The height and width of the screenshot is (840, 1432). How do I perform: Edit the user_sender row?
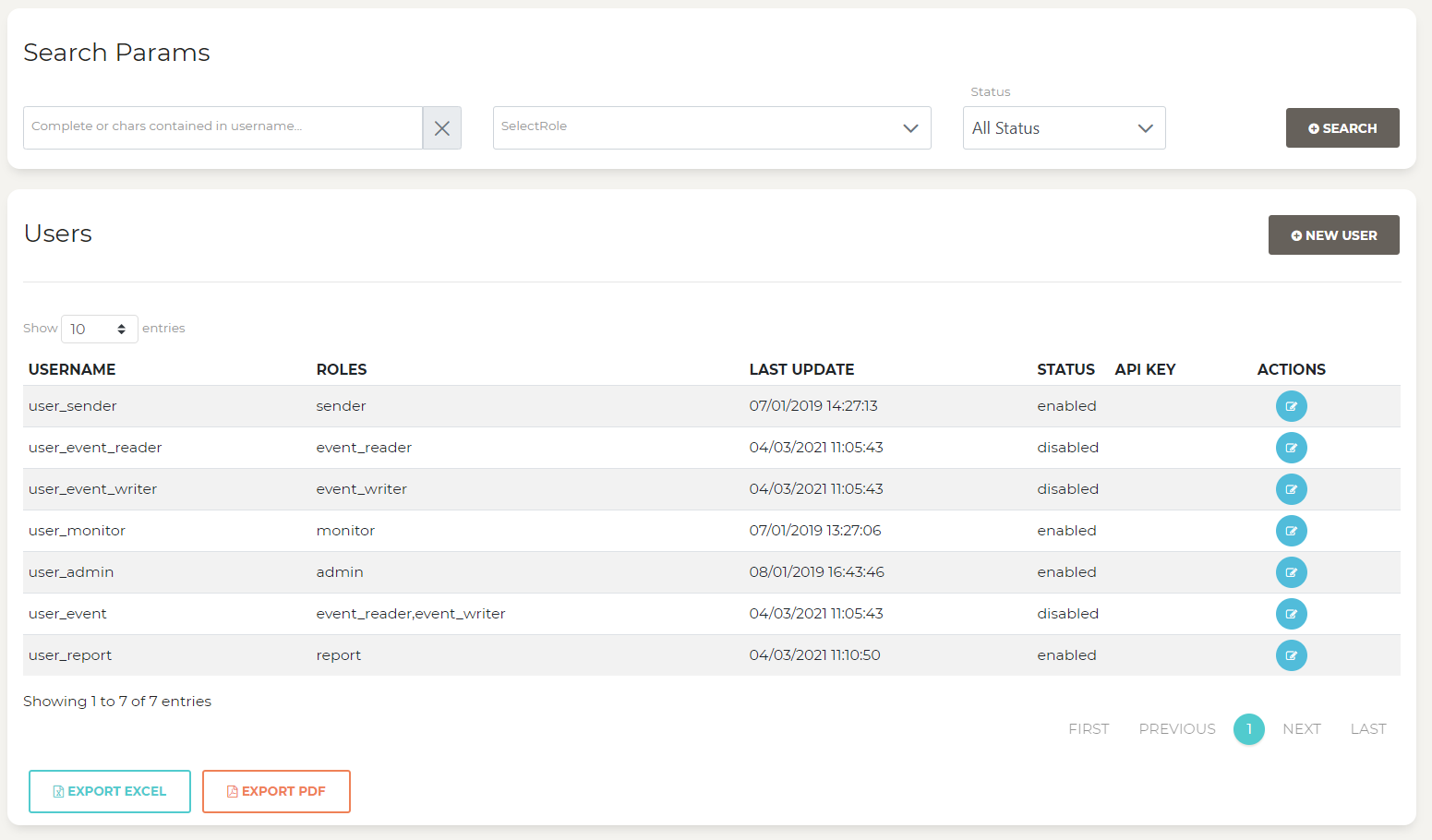point(1291,406)
